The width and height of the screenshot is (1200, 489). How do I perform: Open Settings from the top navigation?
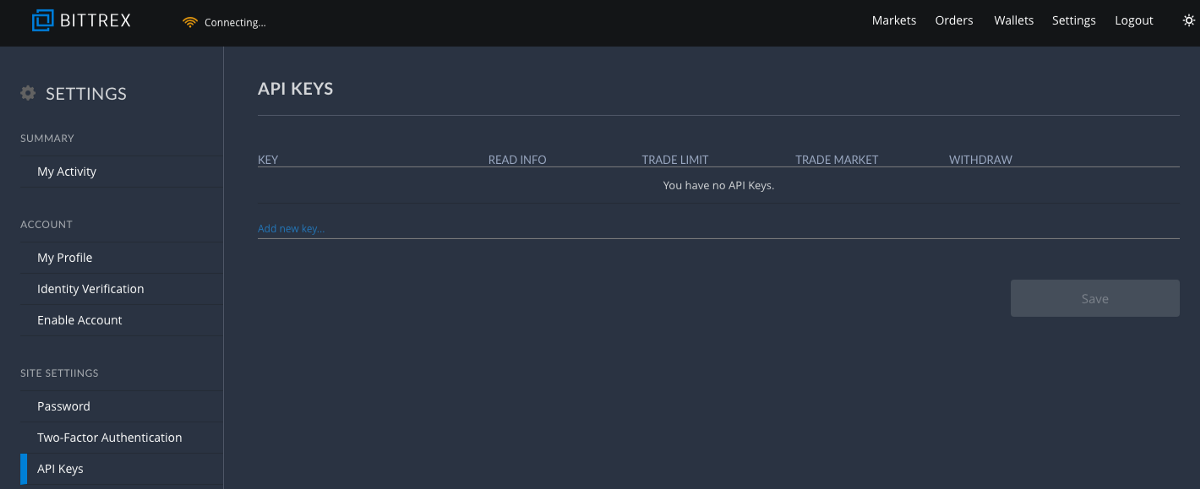[1074, 20]
